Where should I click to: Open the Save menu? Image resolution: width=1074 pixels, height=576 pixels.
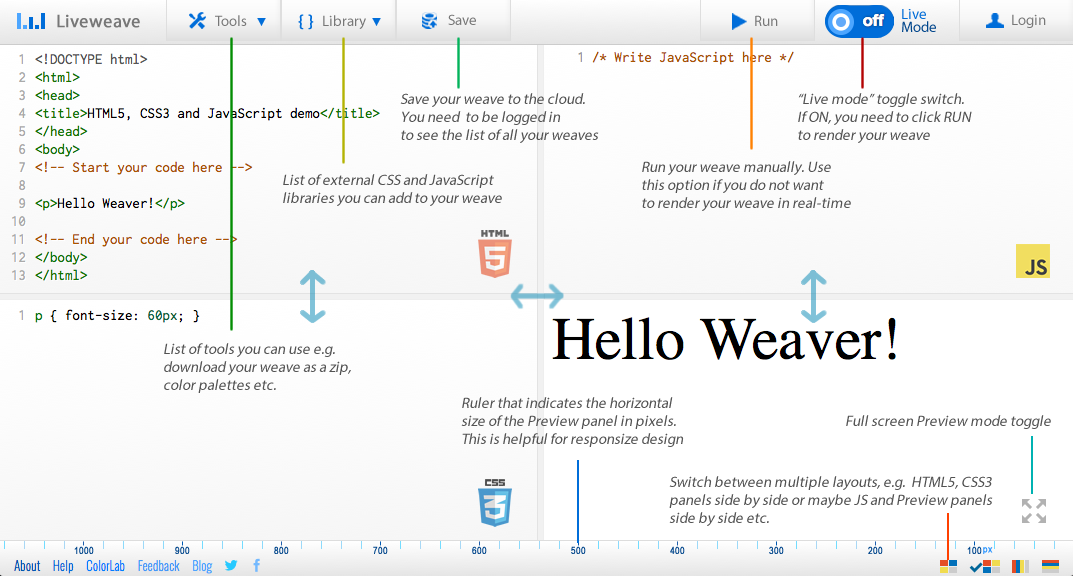click(452, 20)
